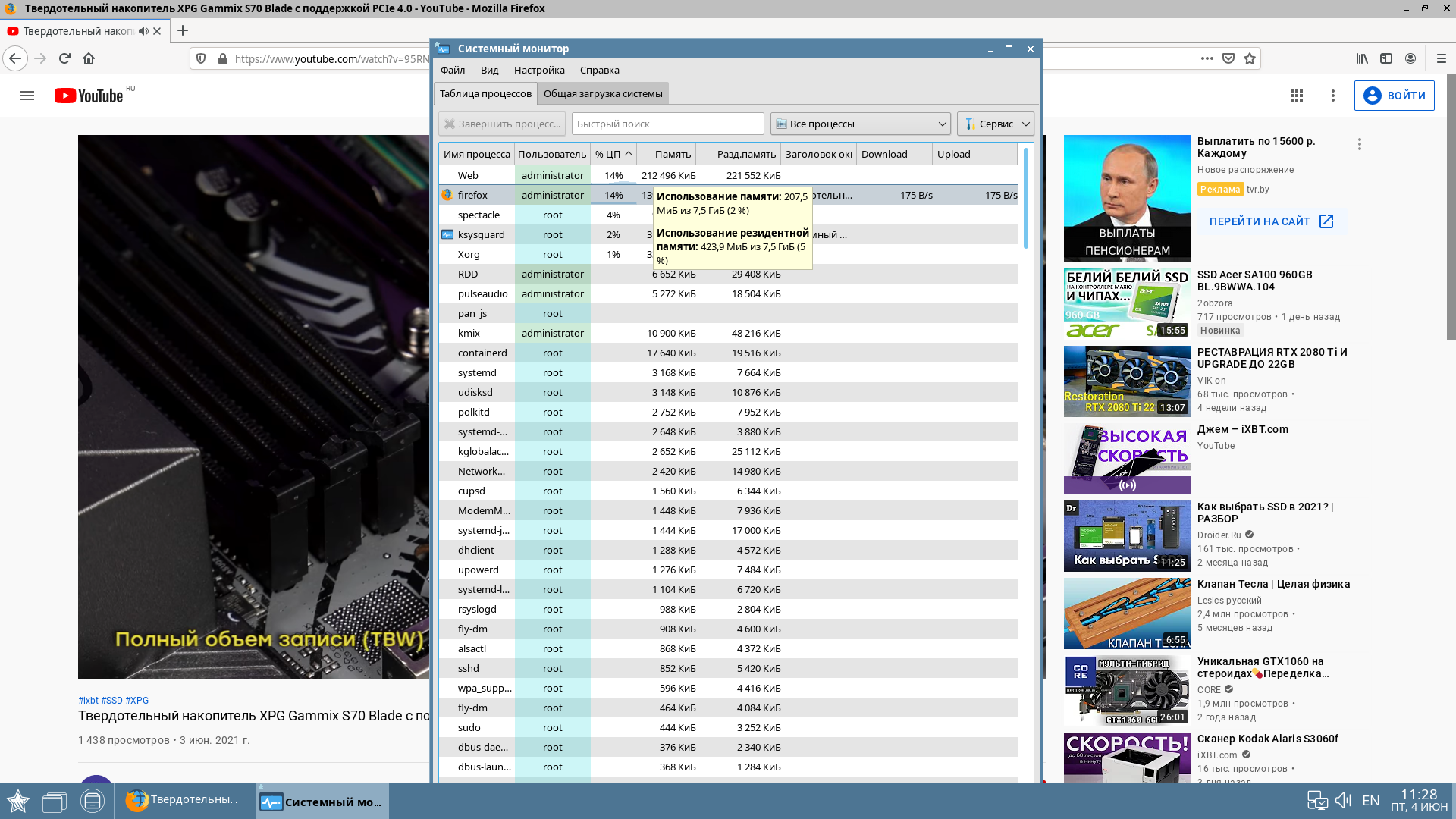Image resolution: width=1456 pixels, height=819 pixels.
Task: Open the Сервис dropdown button
Action: coord(995,124)
